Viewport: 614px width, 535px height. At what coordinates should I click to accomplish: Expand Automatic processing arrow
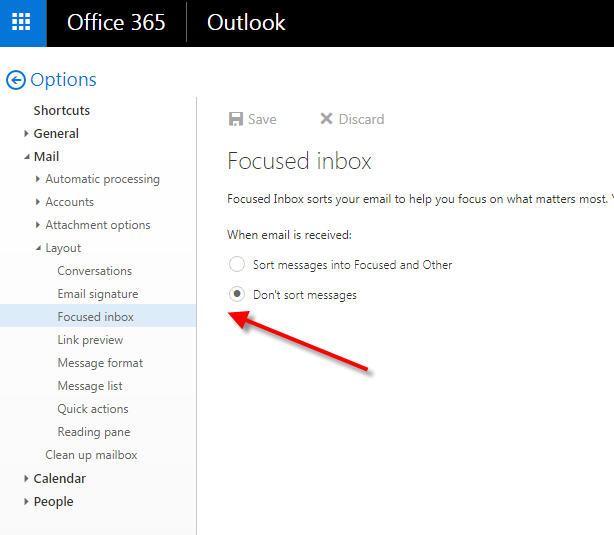(x=38, y=179)
